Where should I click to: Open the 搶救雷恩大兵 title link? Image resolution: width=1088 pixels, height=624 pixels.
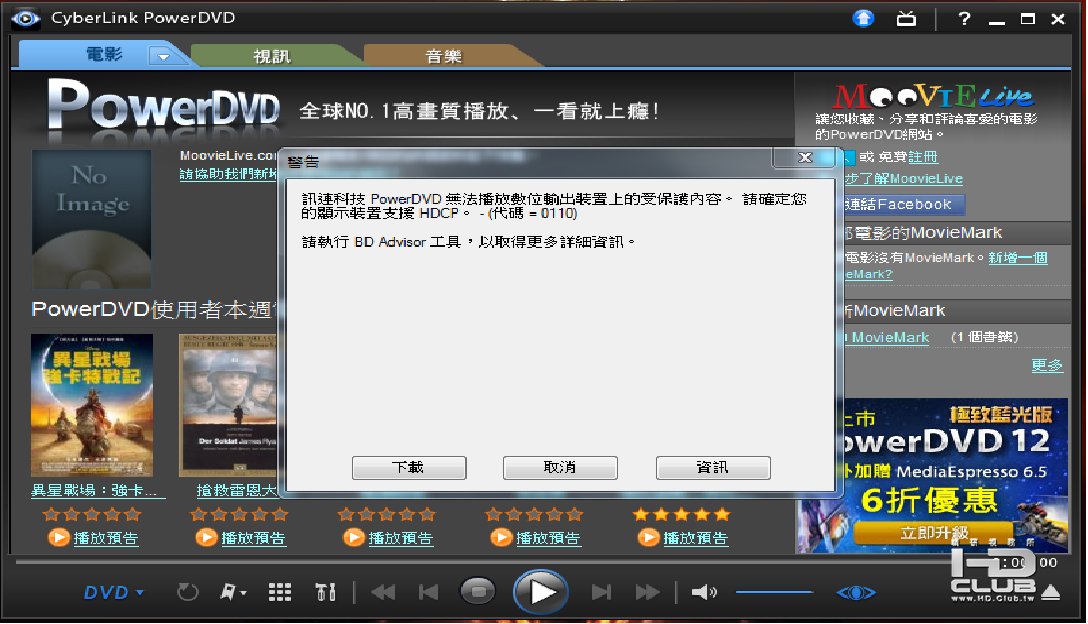tap(237, 491)
